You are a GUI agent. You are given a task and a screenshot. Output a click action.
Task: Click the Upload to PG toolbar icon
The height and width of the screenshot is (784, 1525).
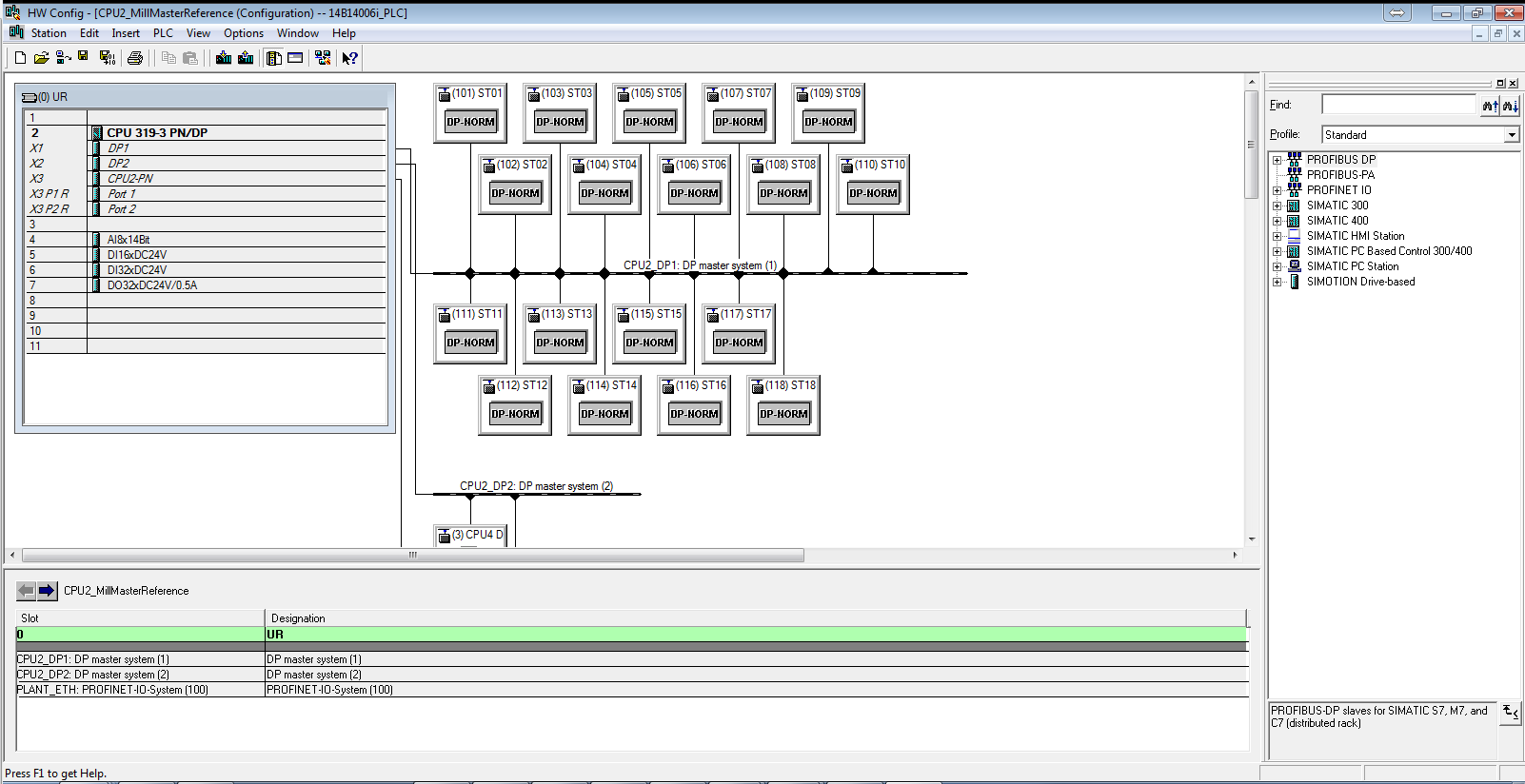(x=246, y=58)
